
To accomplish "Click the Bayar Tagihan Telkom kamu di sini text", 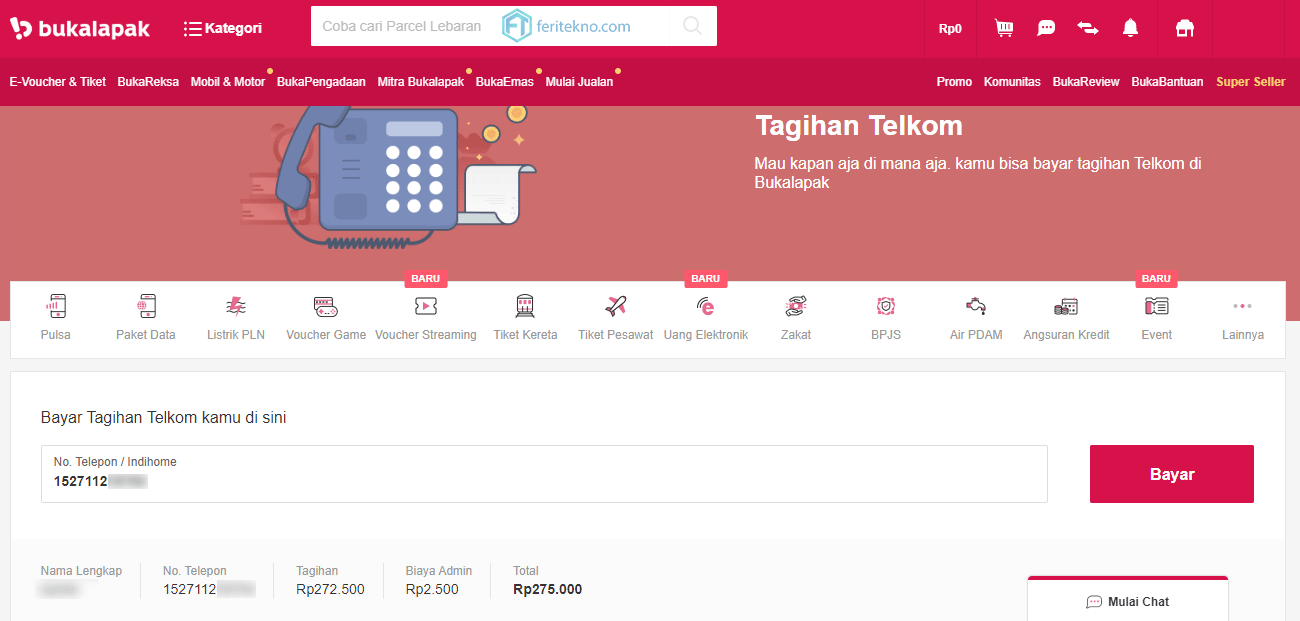I will [164, 418].
